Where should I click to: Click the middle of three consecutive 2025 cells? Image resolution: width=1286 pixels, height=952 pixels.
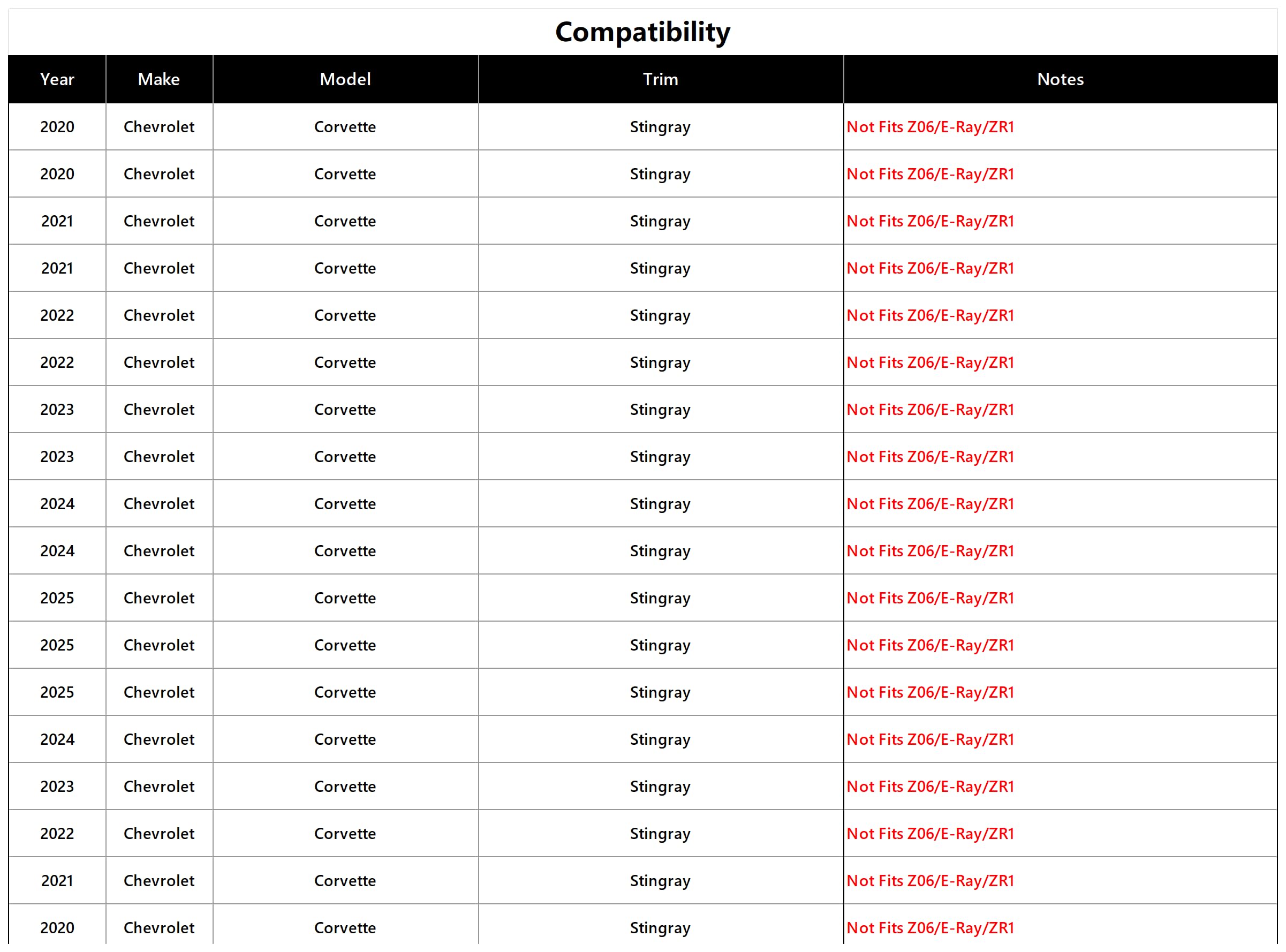click(57, 645)
